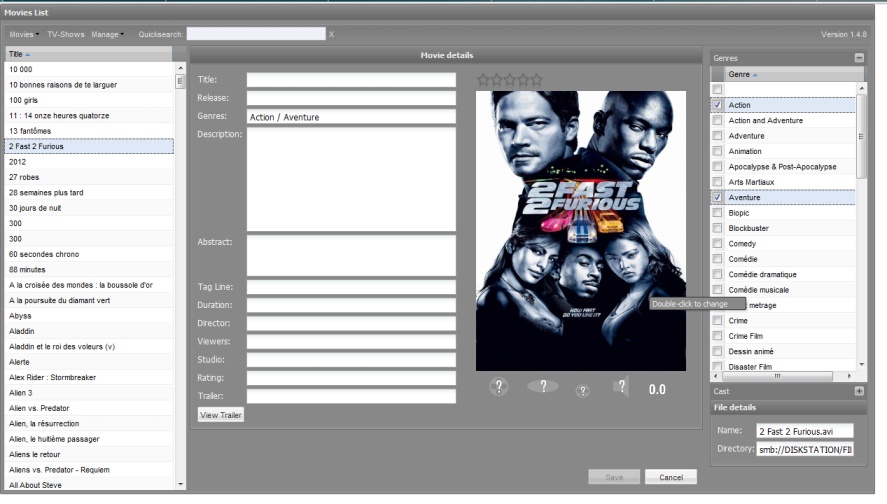
Task: Click the Cancel button
Action: pyautogui.click(x=671, y=477)
